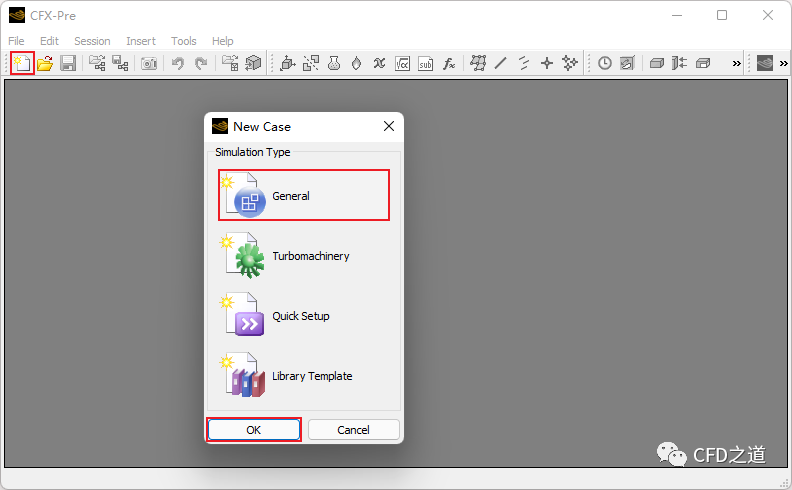Open the Help menu
Screen dimensions: 792x490
[x=222, y=41]
